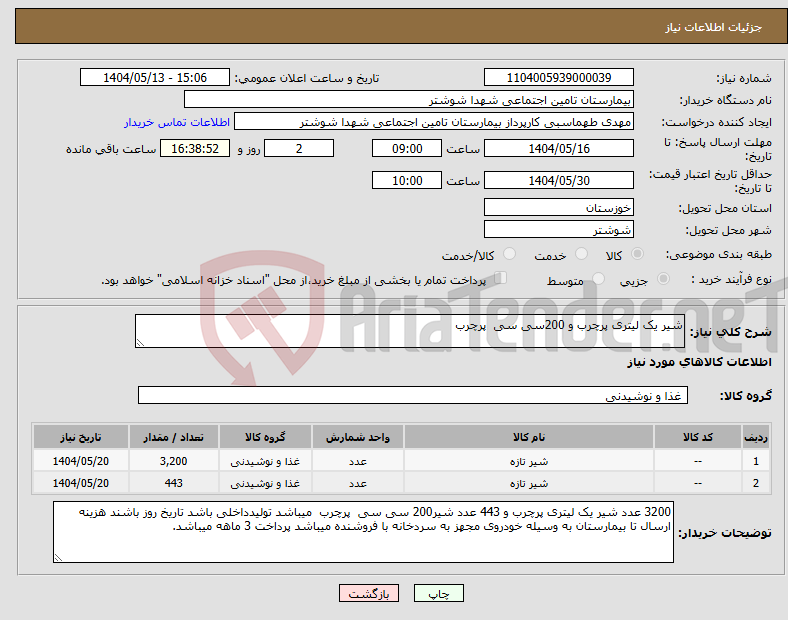Image resolution: width=788 pixels, height=620 pixels.
Task: Select the کالا radio button
Action: click(637, 254)
